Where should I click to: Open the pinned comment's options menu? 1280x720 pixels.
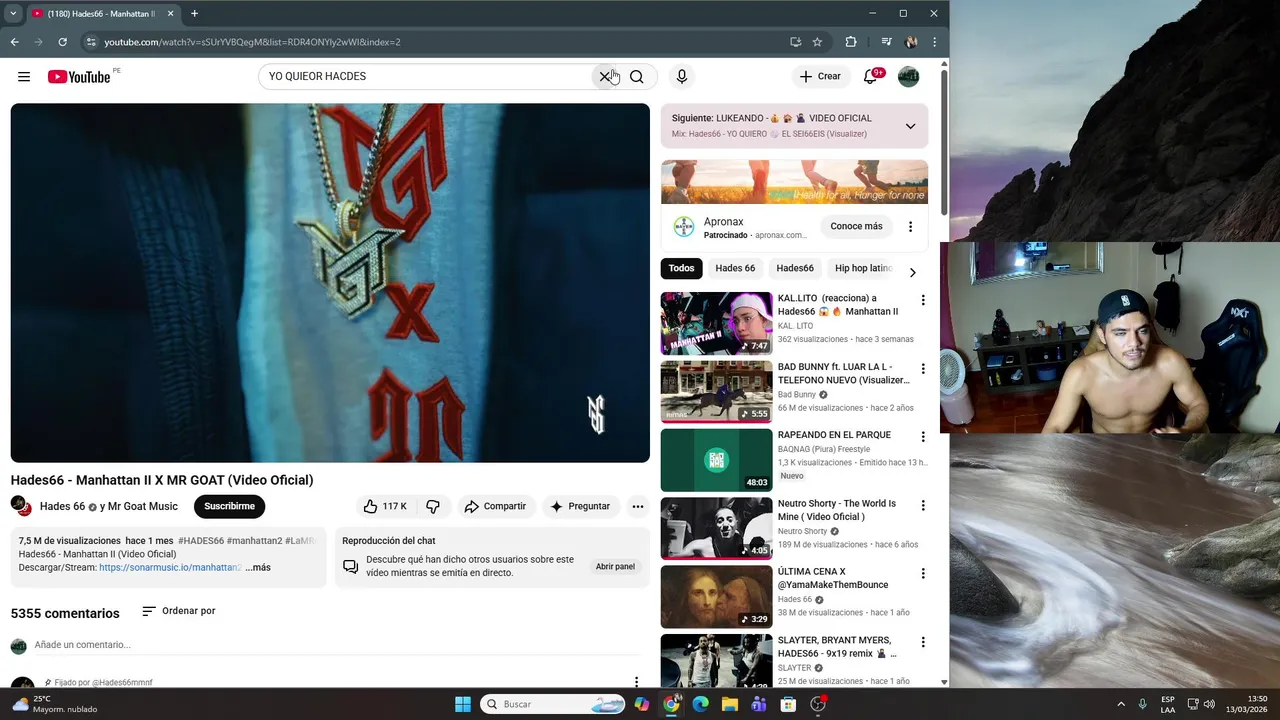(636, 682)
